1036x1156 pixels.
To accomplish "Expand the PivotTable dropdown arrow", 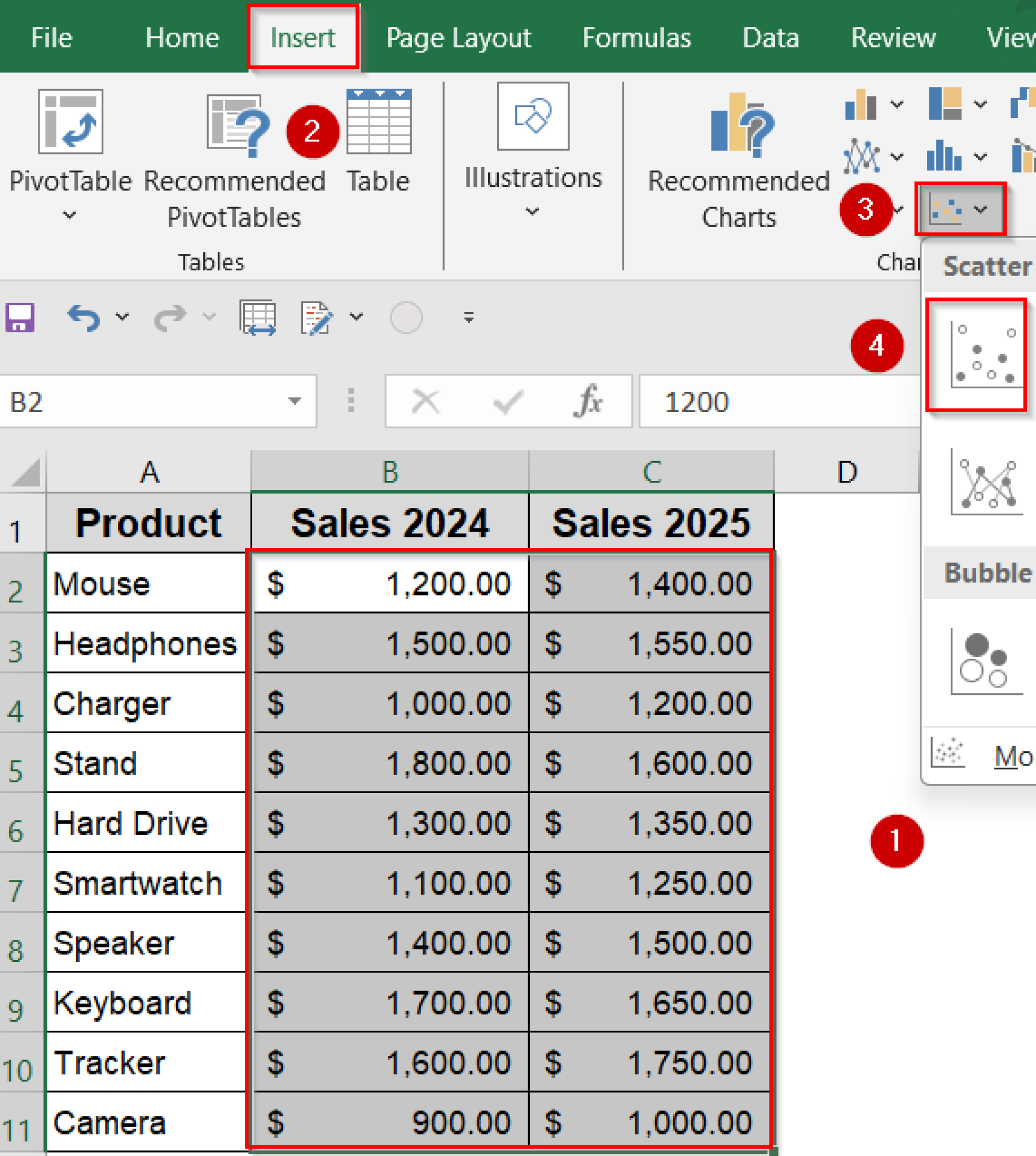I will tap(69, 214).
